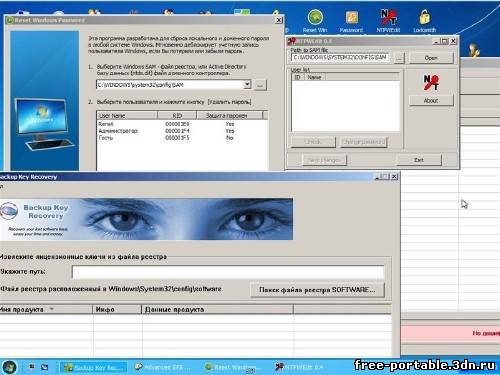Click the first quick launch icon on taskbar
The image size is (500, 375).
click(32, 367)
